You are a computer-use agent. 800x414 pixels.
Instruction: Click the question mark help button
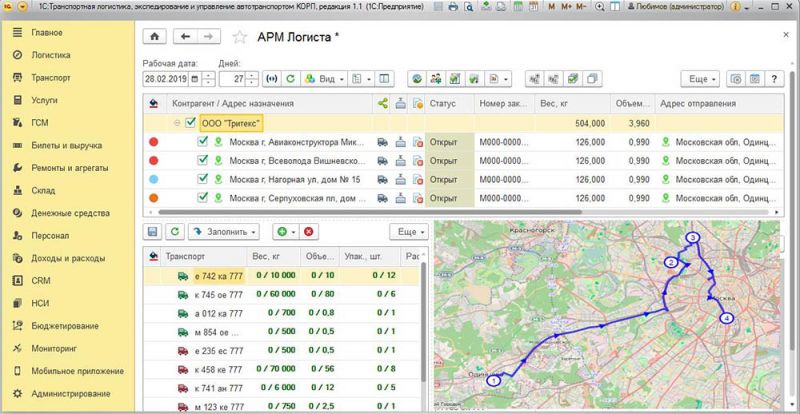click(774, 79)
